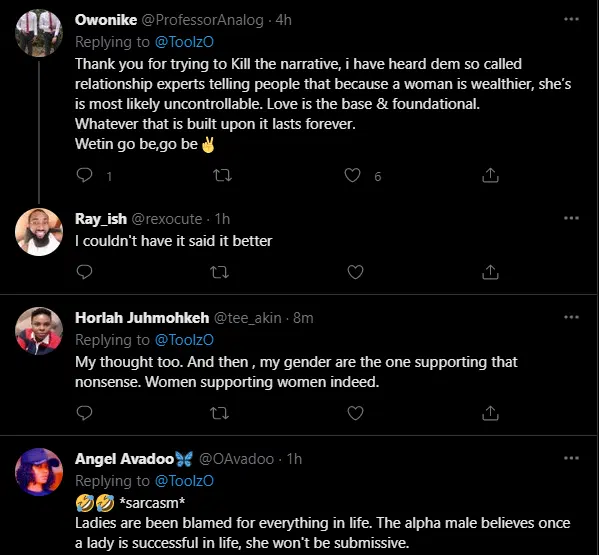599x555 pixels.
Task: Reply to Horlah Juhmohkeh's tweet
Action: (84, 413)
